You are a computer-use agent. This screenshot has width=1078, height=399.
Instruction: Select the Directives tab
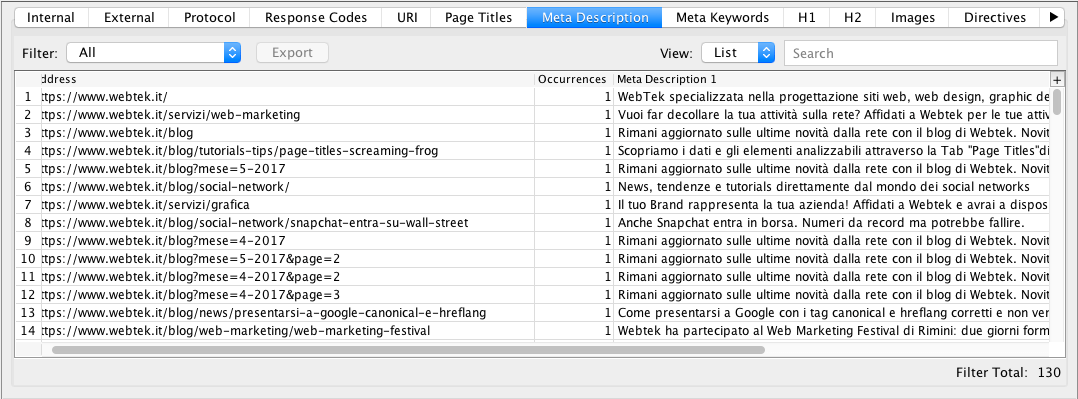point(994,17)
